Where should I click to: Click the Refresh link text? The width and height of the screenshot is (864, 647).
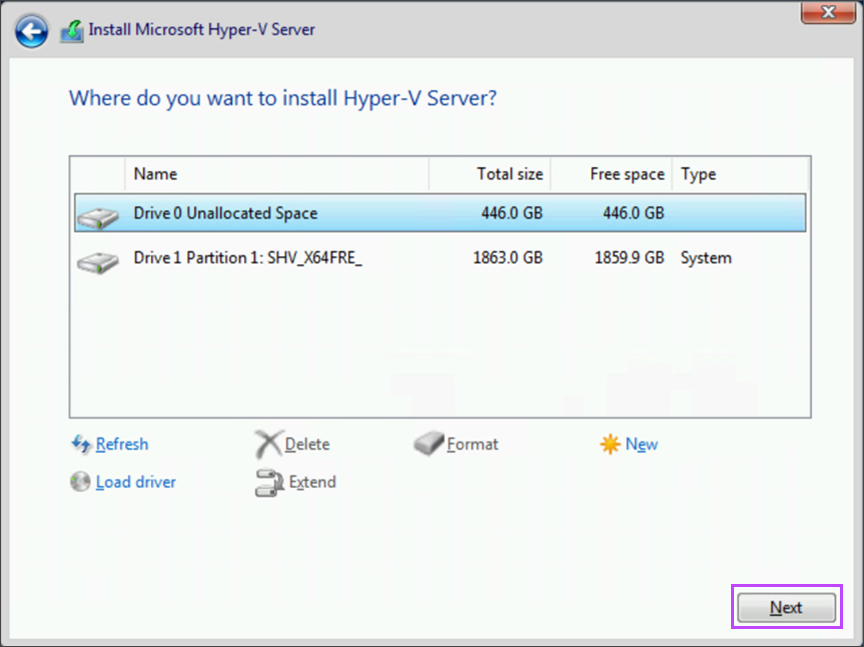point(122,444)
